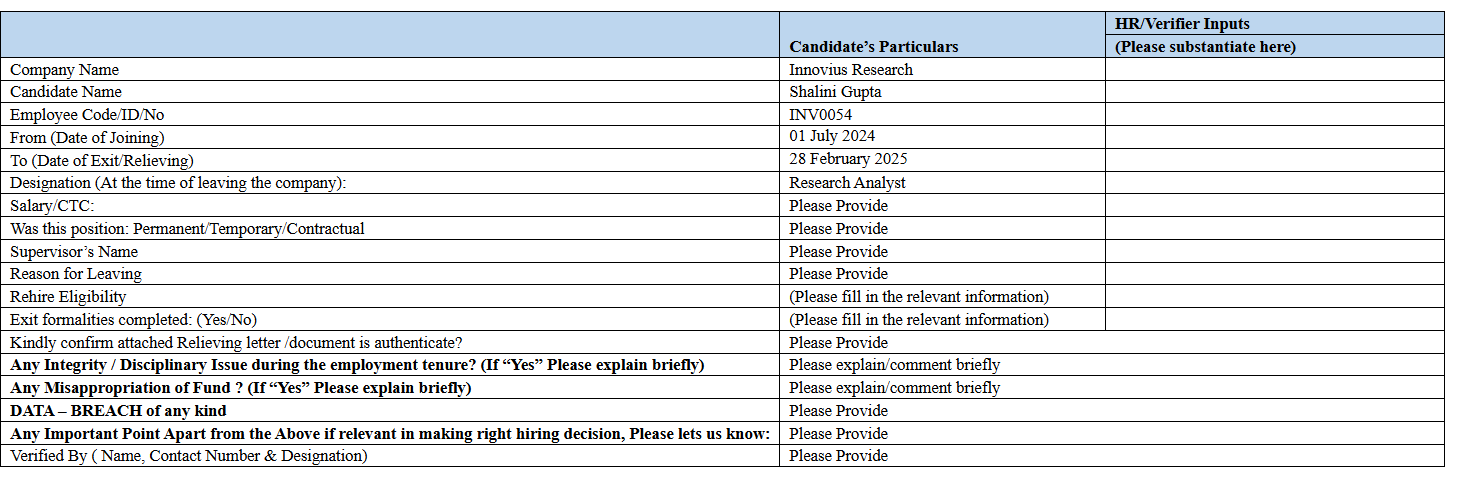
Task: Select the empty verifier cell for Date of Joining
Action: 1274,137
